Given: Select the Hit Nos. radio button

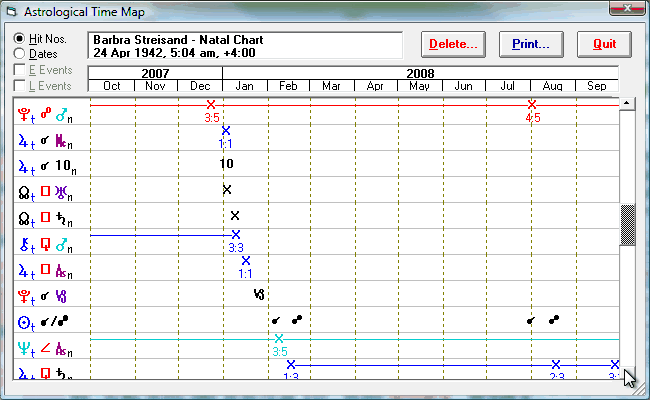Looking at the screenshot, I should click(x=19, y=39).
